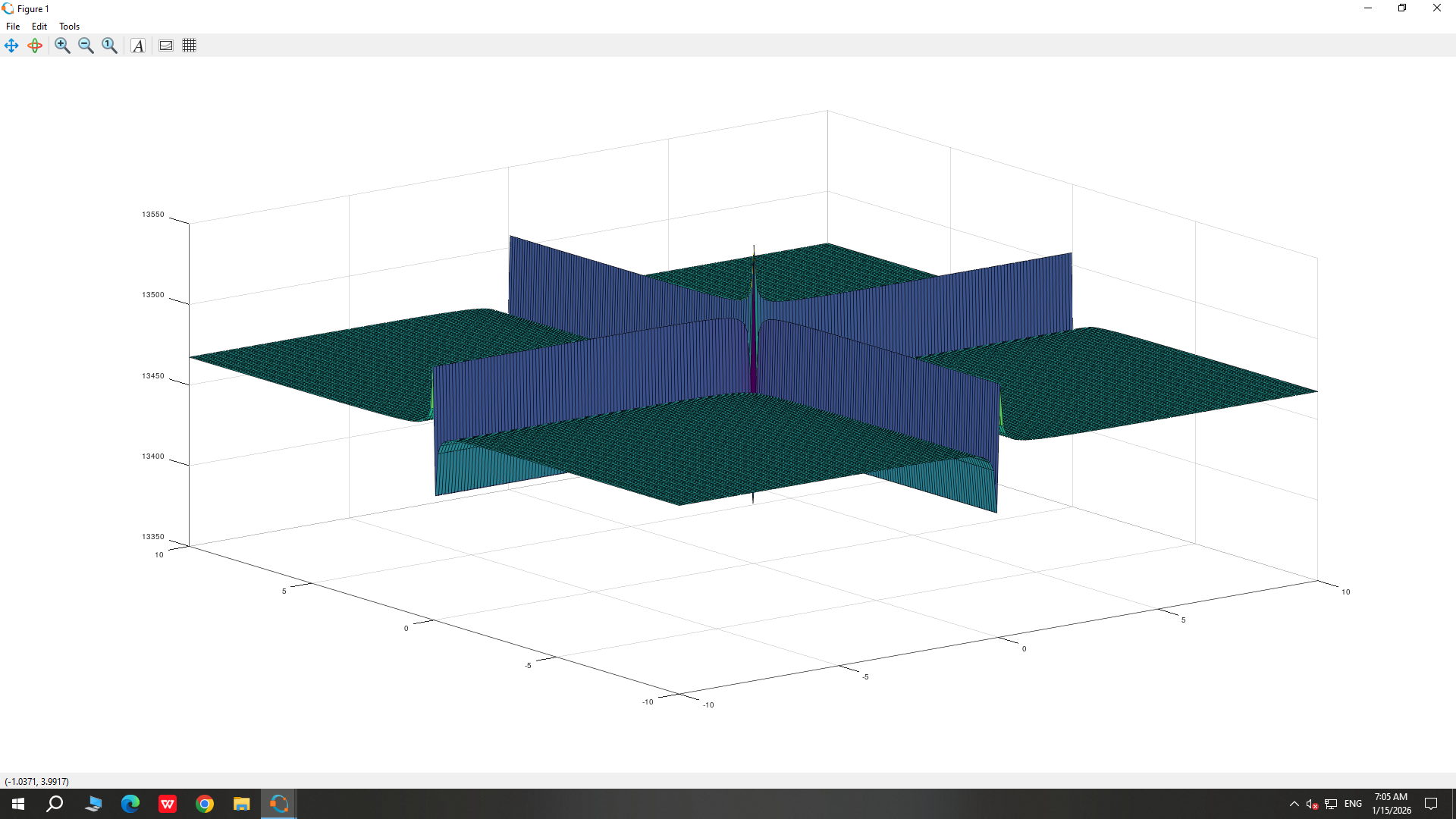Click the 13400 z-axis tick label

[152, 457]
